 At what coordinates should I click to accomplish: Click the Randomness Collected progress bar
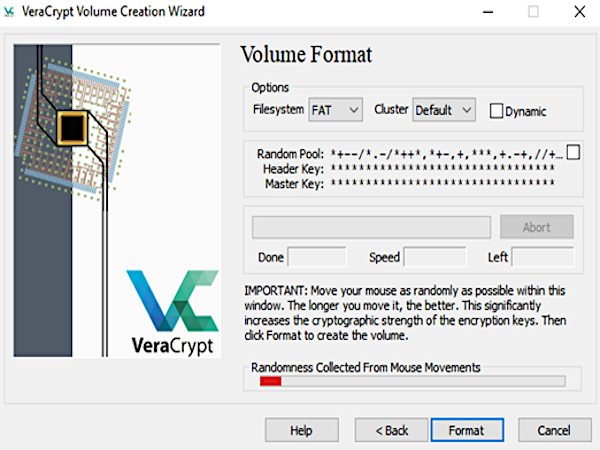(412, 381)
